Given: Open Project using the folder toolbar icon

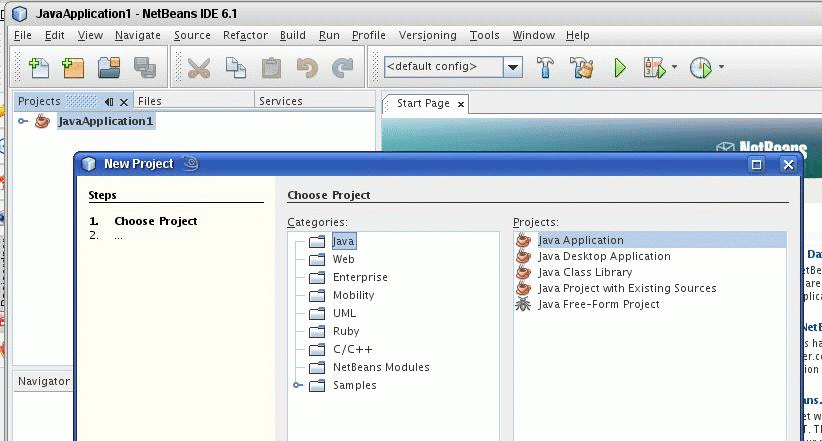Looking at the screenshot, I should coord(109,68).
